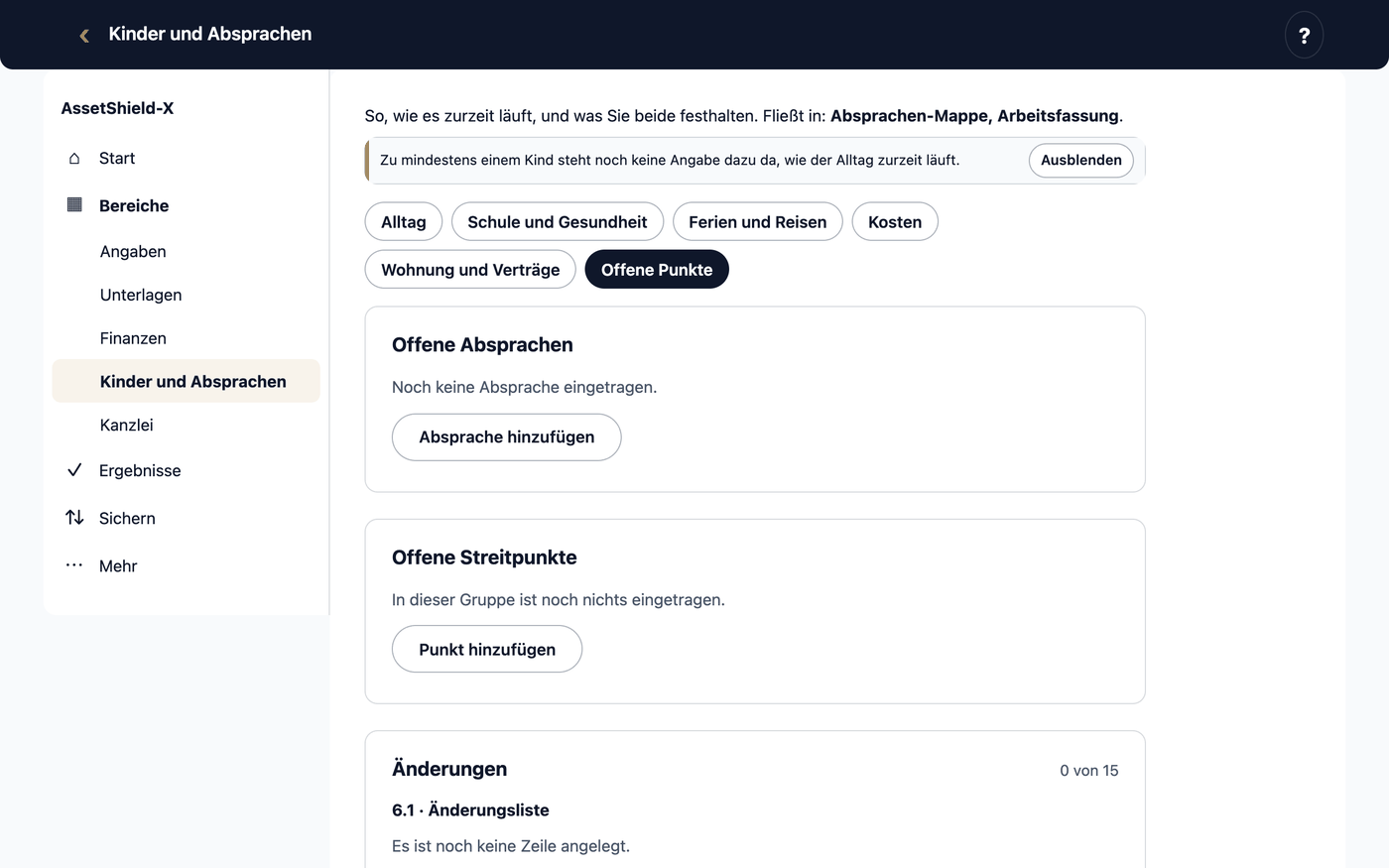This screenshot has width=1389, height=868.
Task: Switch to the Alltag tab
Action: [404, 222]
